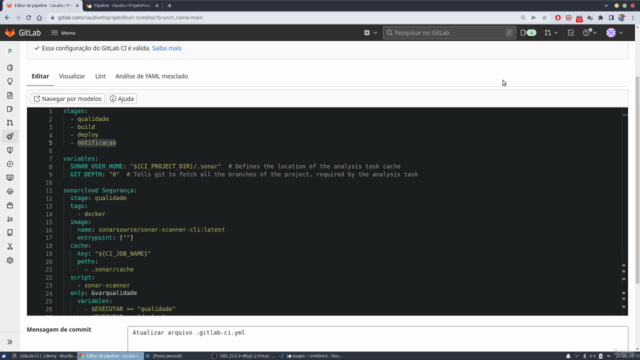The image size is (640, 360).
Task: Go back in browser history
Action: pos(7,18)
